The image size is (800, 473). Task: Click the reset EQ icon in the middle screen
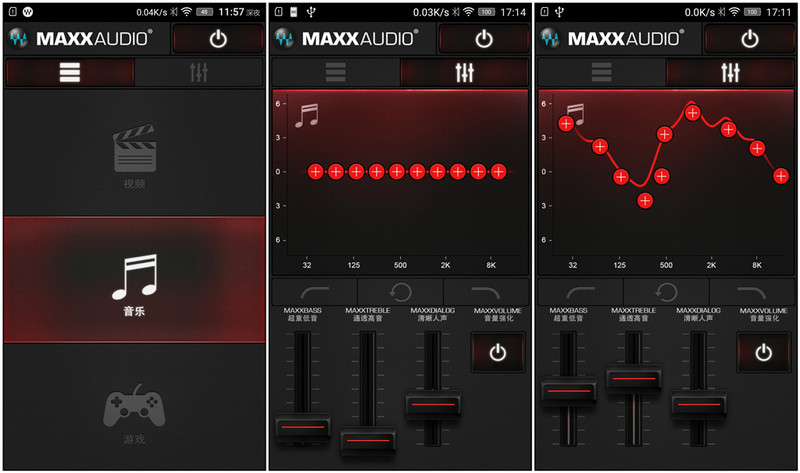401,292
